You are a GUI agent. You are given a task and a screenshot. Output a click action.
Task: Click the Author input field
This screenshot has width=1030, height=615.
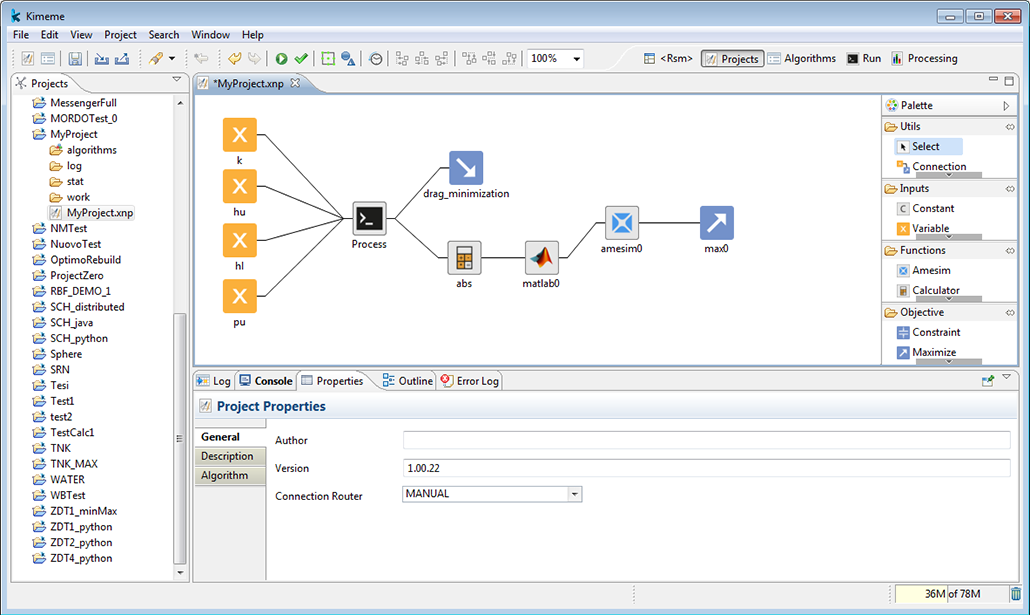(x=706, y=440)
